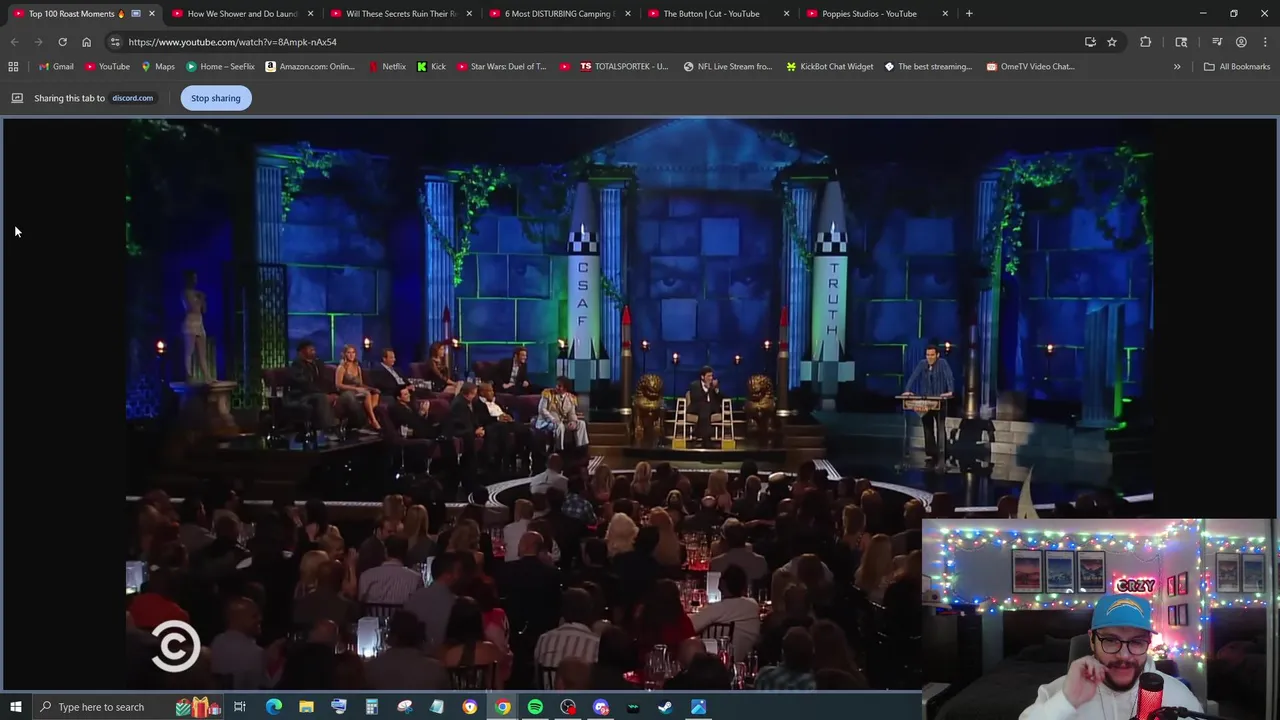The image size is (1280, 720).
Task: Go back to the previous page
Action: click(14, 42)
